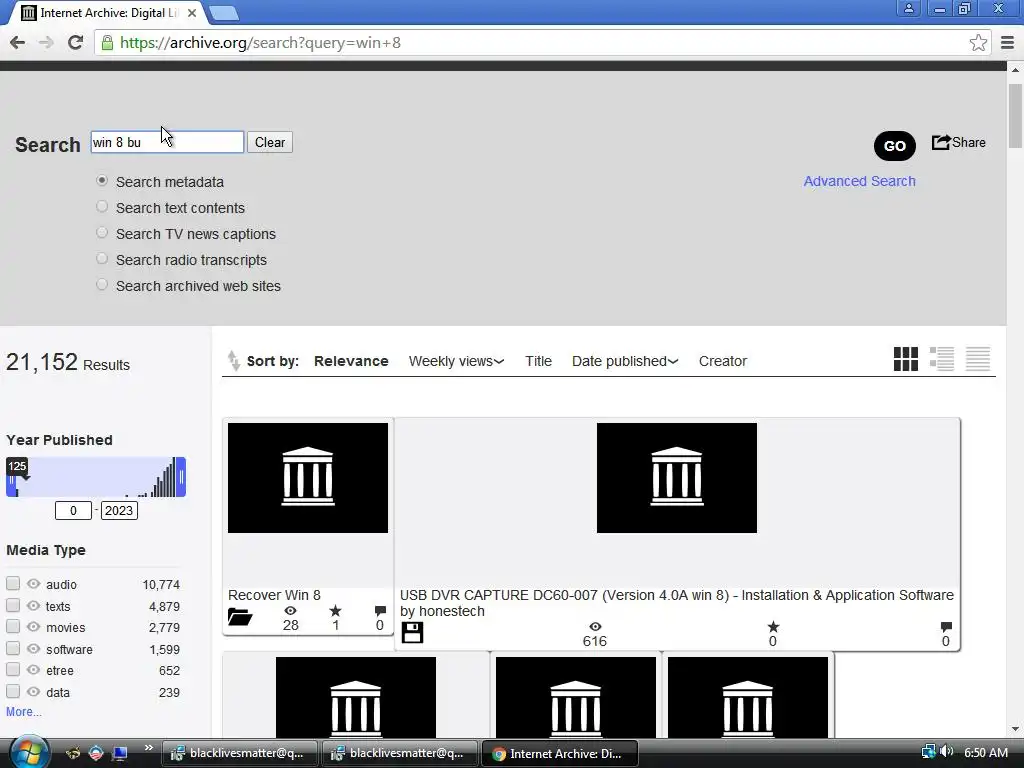This screenshot has height=768, width=1024.
Task: Click folder icon on Recover Win 8
Action: (x=240, y=616)
